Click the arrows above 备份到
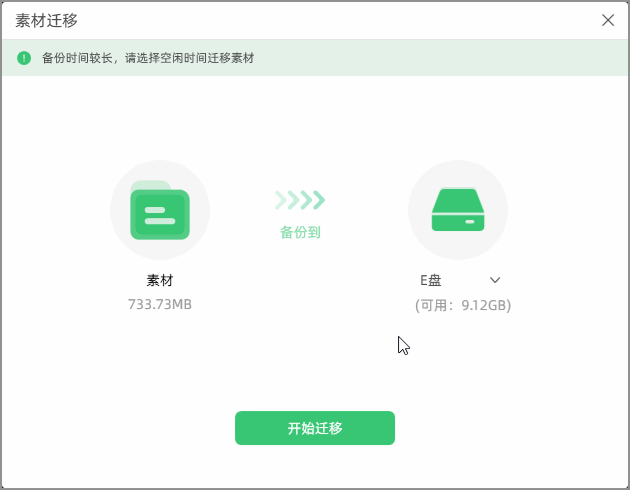The image size is (630, 490). [x=300, y=200]
